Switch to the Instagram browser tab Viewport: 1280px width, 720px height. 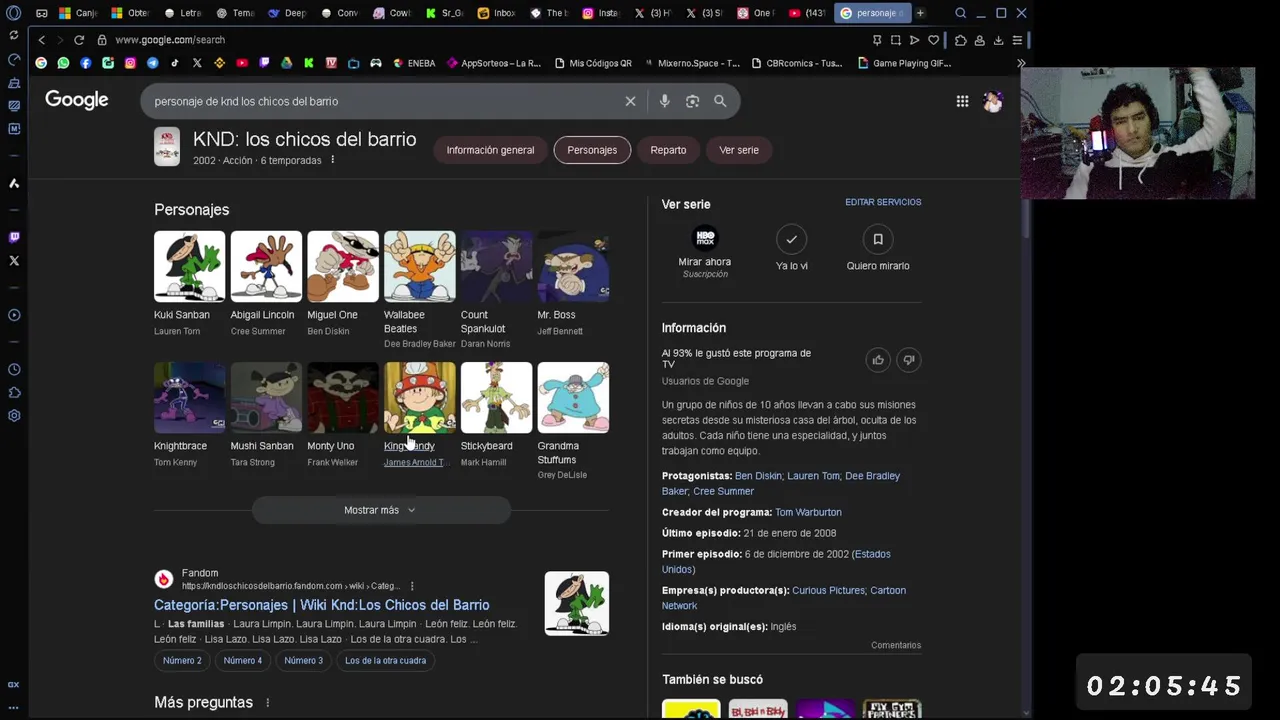point(602,13)
